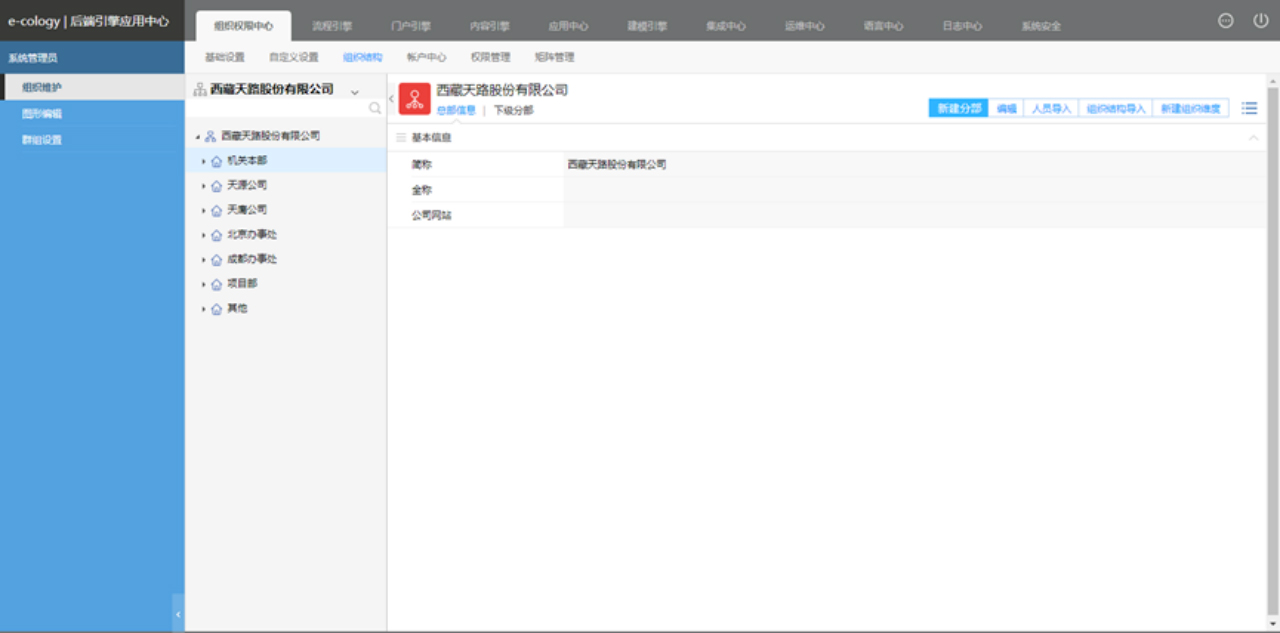This screenshot has width=1280, height=633.
Task: Click the house icon beside 机关本部
Action: tap(216, 160)
